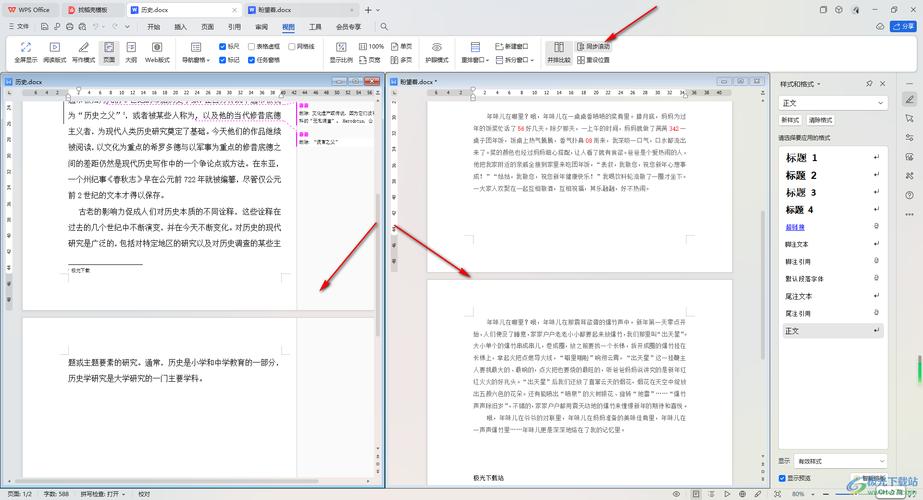Enable 护眼模式 eye protection mode
This screenshot has height=500, width=923.
click(437, 52)
